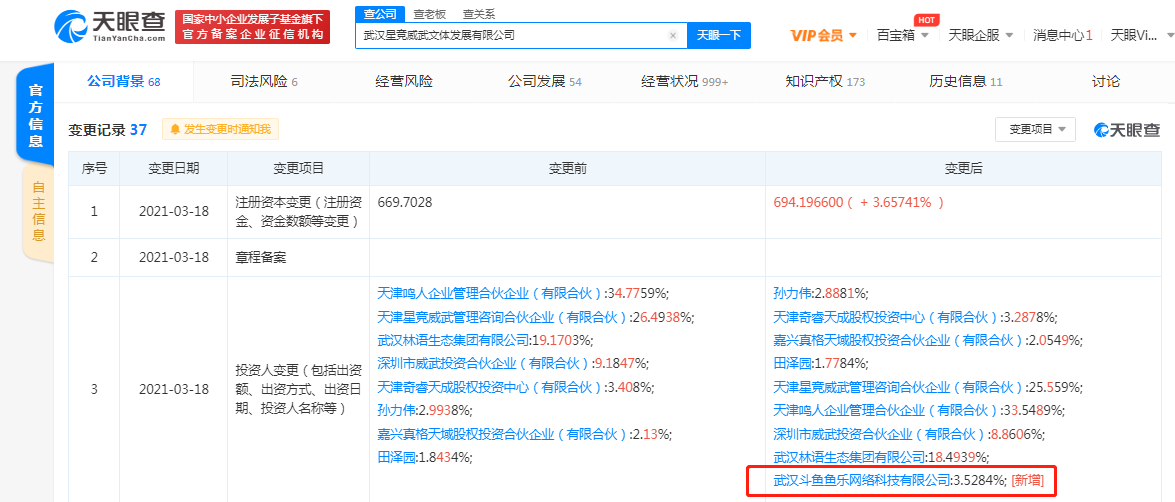
Task: Click the bell icon in the notify button
Action: pos(175,130)
